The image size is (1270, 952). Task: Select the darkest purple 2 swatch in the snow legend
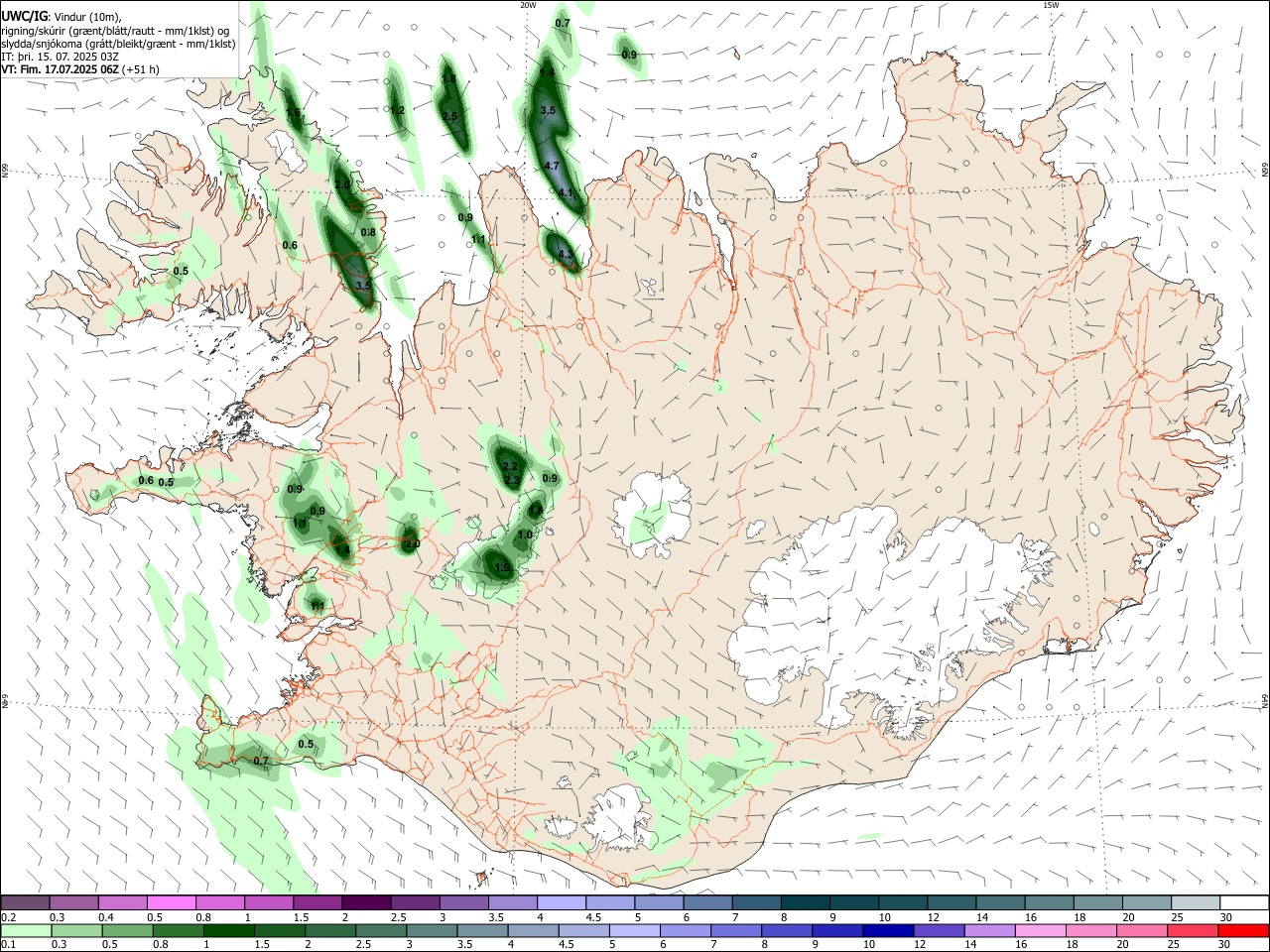[x=366, y=902]
